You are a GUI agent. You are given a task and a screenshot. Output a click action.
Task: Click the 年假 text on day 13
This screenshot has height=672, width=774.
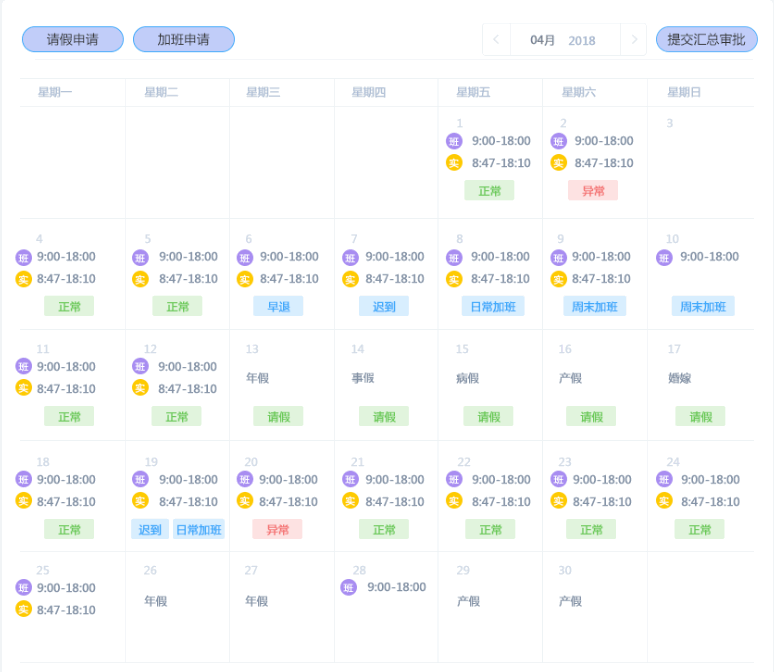coord(258,378)
